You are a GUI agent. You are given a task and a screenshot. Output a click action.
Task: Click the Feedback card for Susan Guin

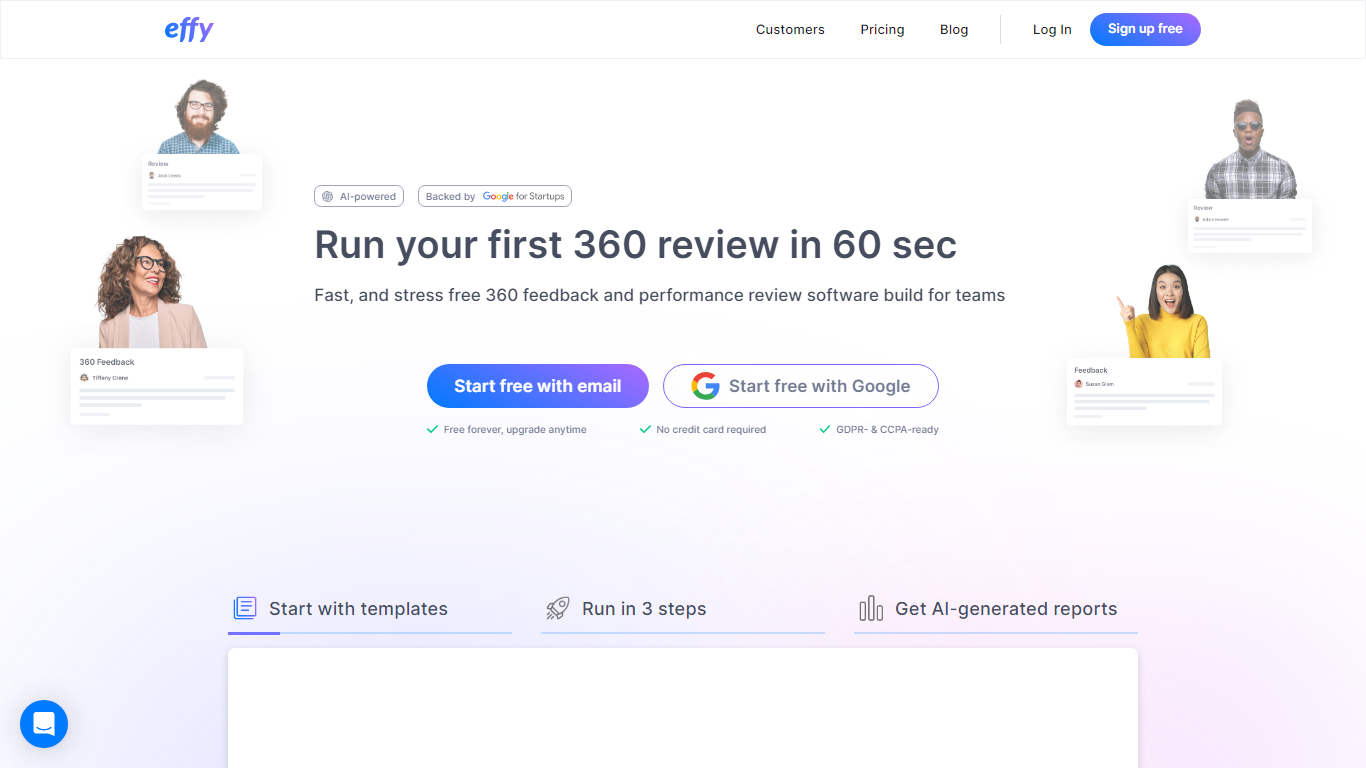pyautogui.click(x=1144, y=391)
